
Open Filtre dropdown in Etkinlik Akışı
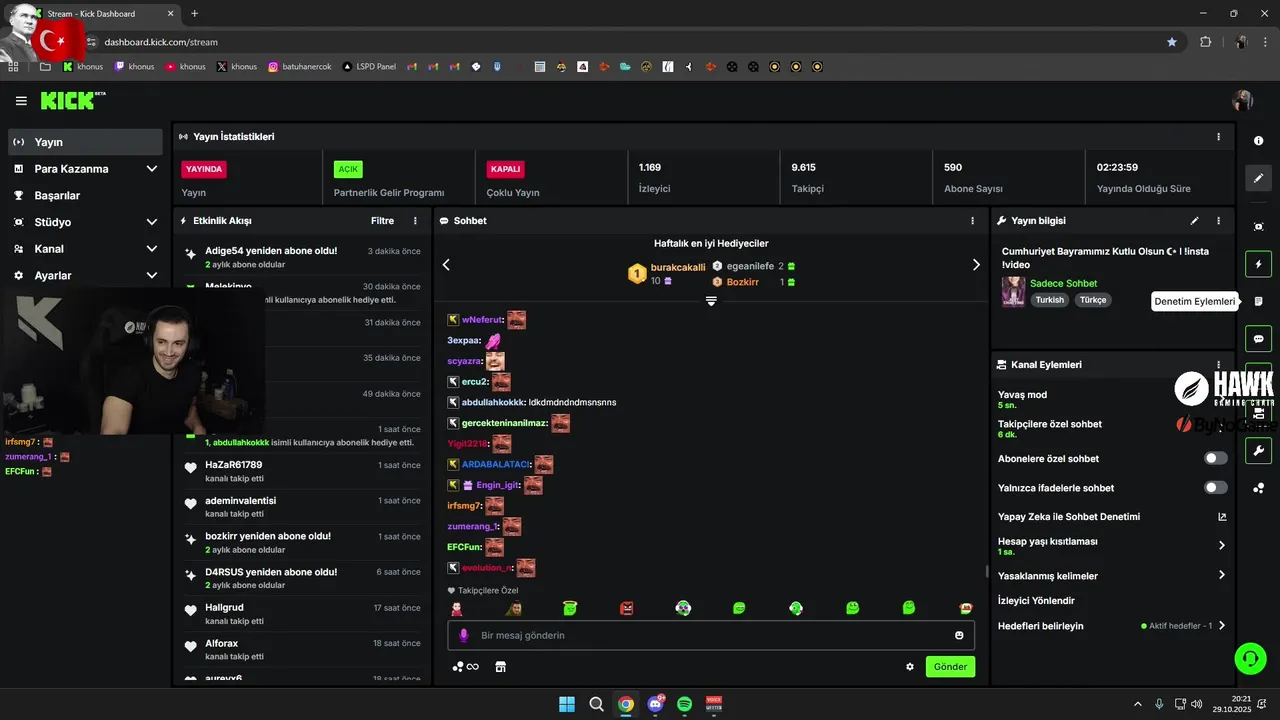382,220
